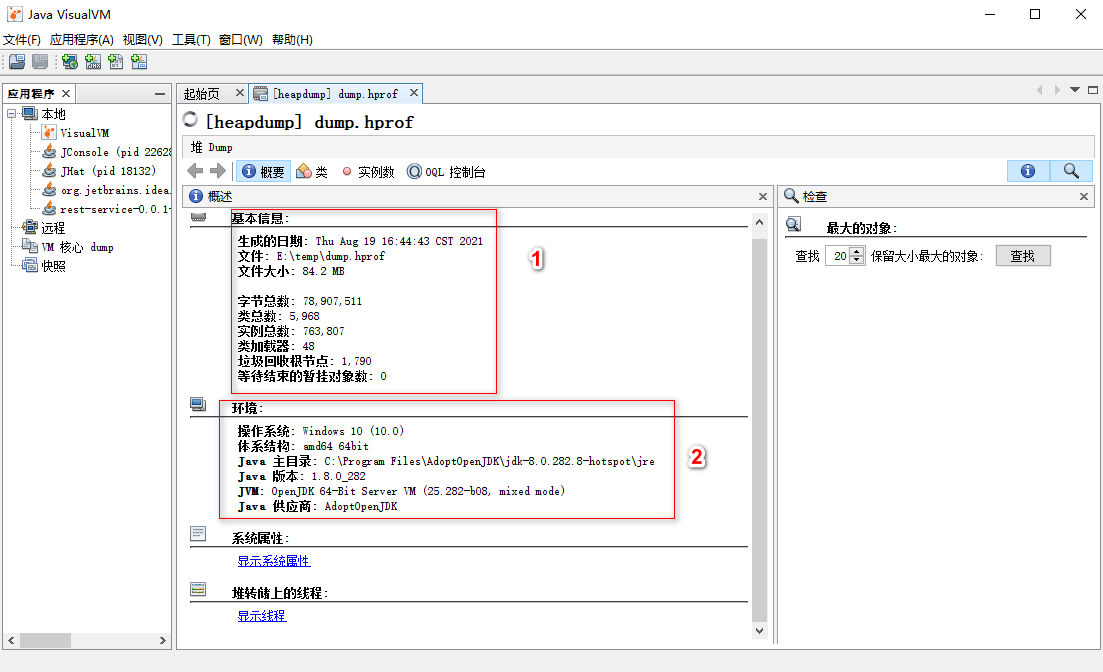Open the 窗口(W) menu

(241, 39)
